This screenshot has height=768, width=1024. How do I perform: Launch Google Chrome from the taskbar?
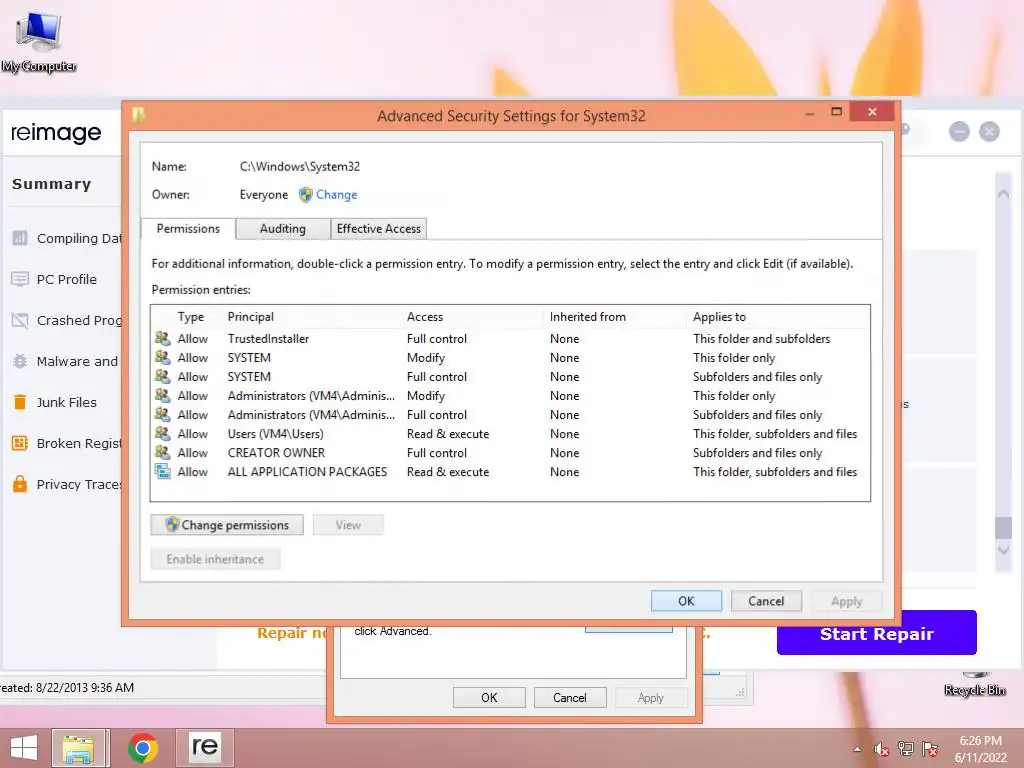pos(143,748)
